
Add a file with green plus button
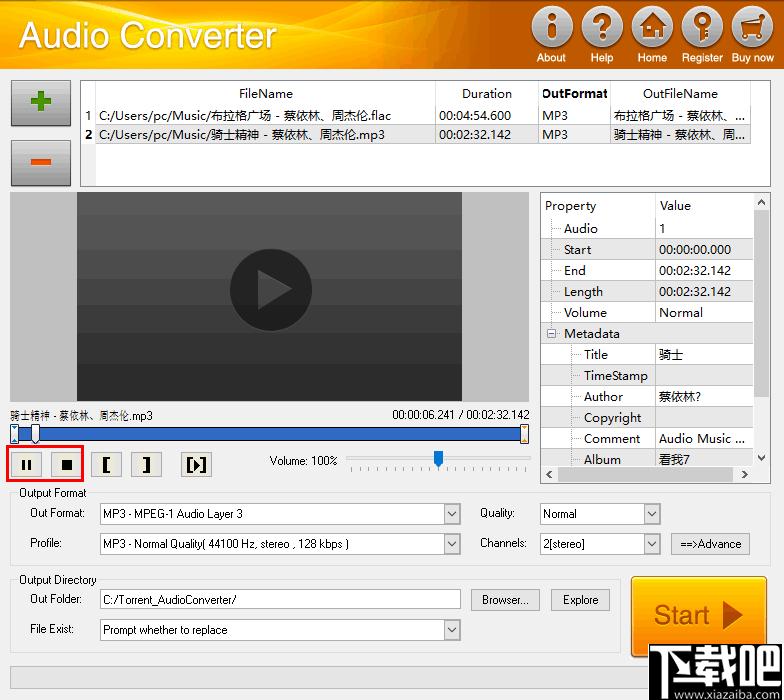(41, 102)
